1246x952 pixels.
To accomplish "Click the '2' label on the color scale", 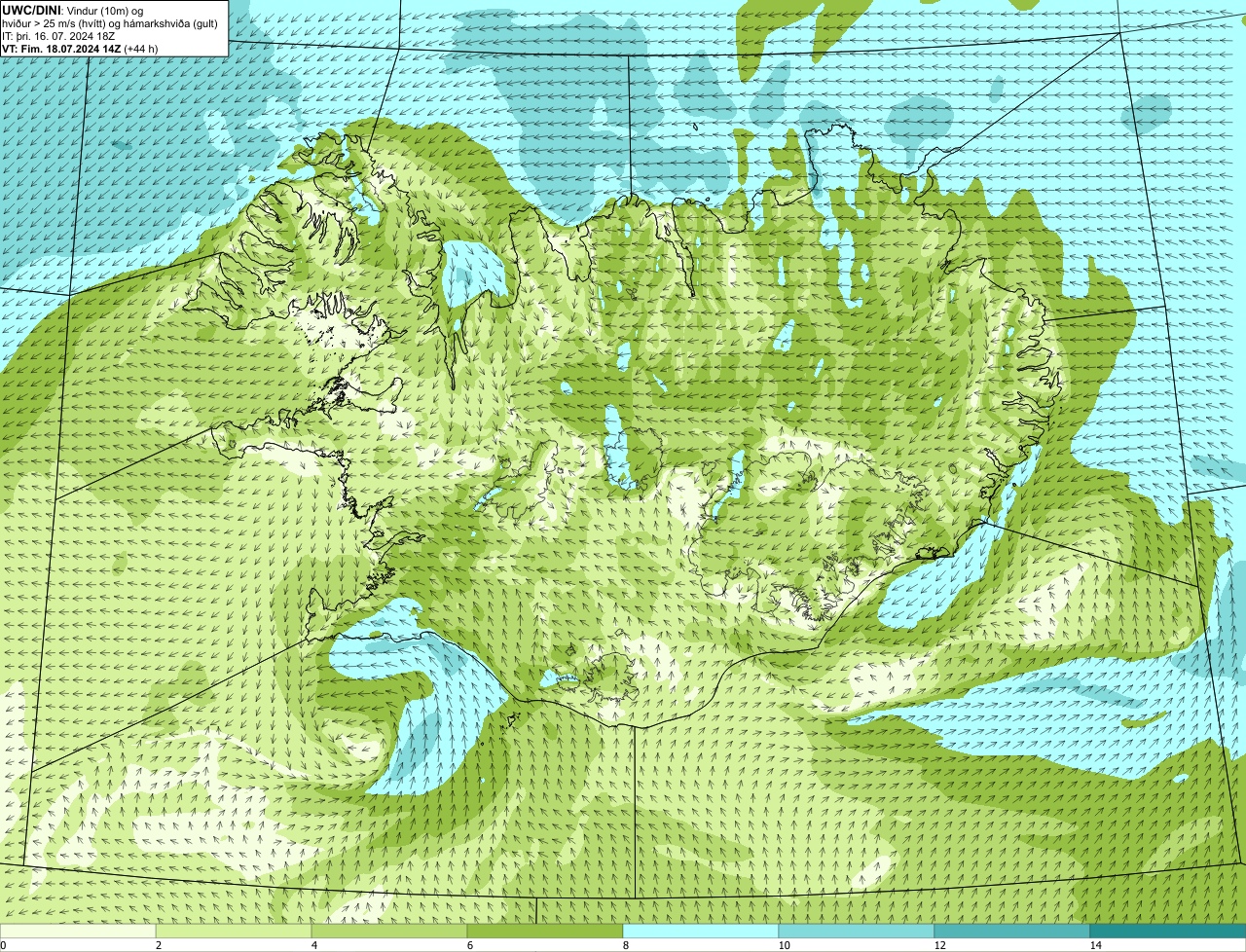I will click(158, 945).
